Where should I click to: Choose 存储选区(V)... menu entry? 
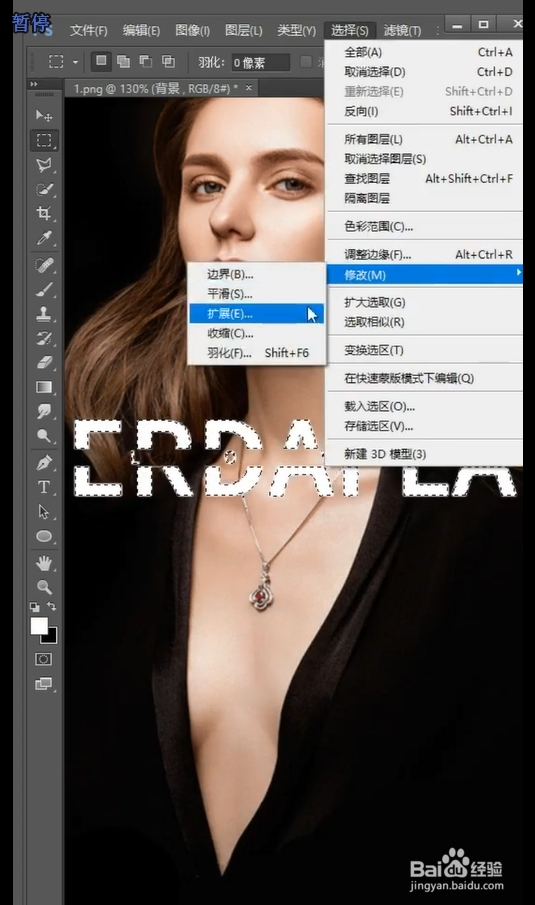425,426
